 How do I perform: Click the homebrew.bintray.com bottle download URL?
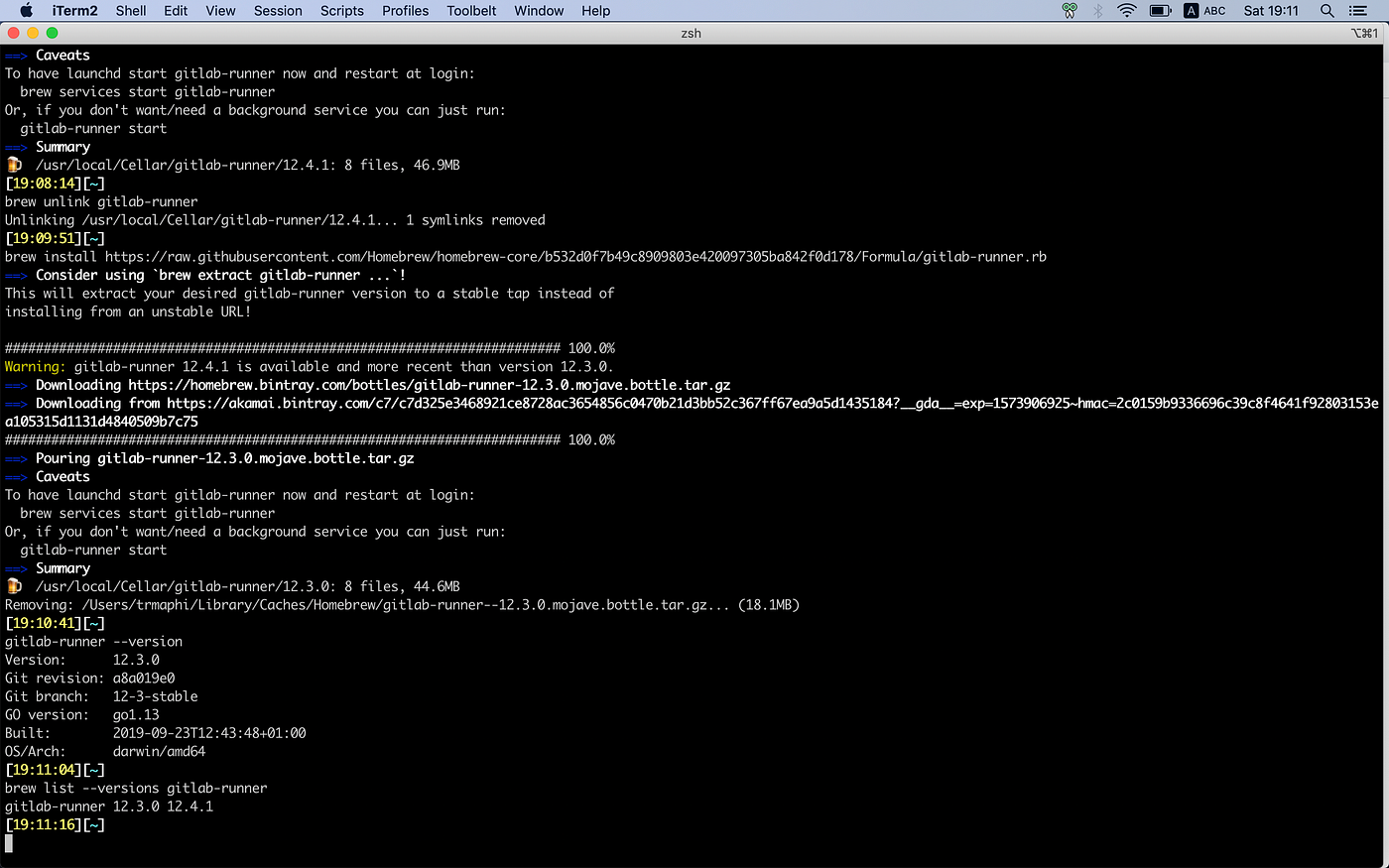430,385
